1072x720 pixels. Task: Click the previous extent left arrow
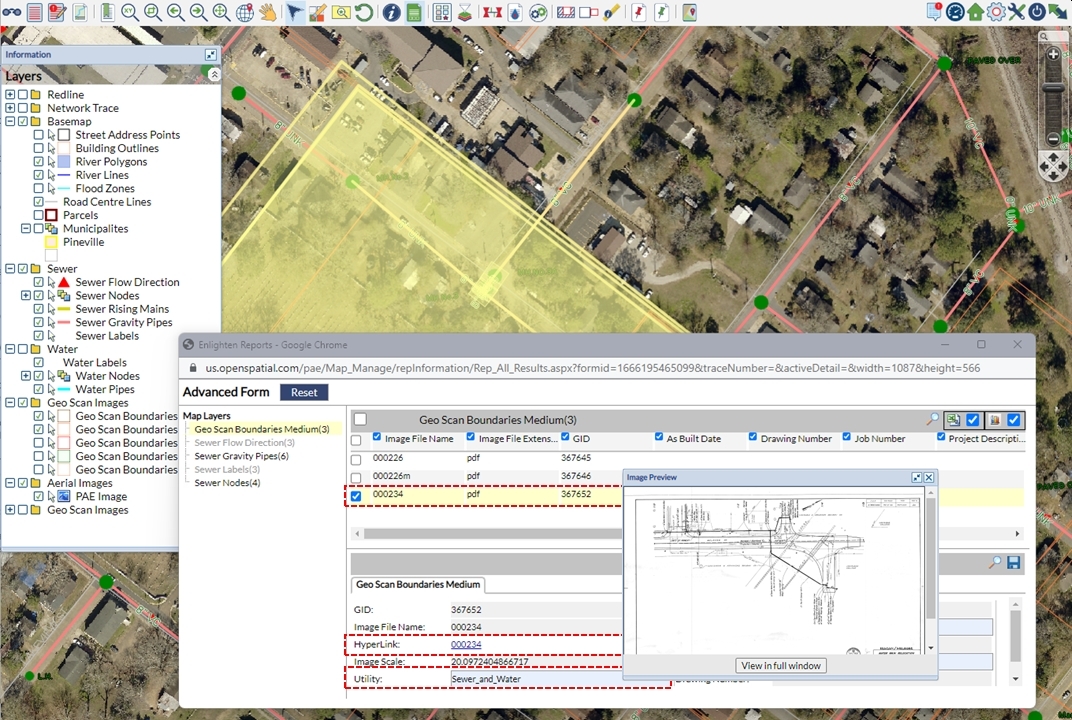point(175,12)
